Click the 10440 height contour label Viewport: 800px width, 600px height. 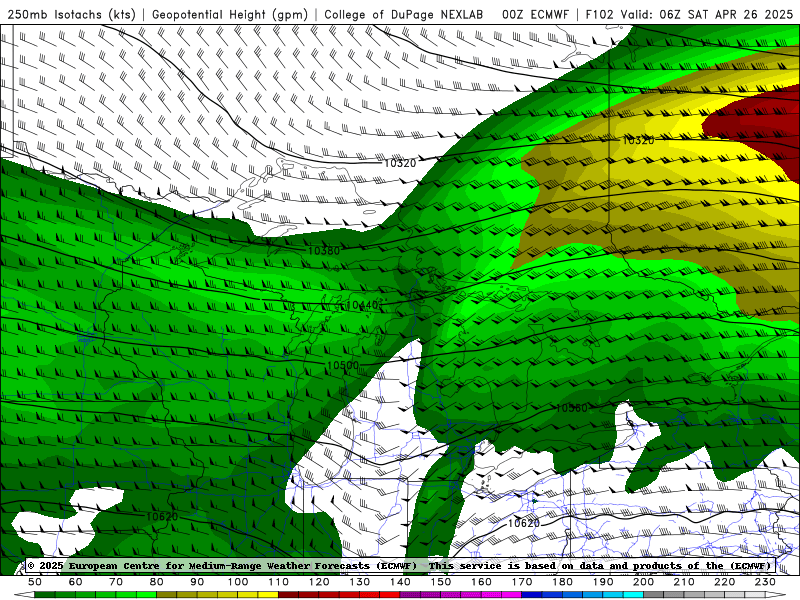362,305
